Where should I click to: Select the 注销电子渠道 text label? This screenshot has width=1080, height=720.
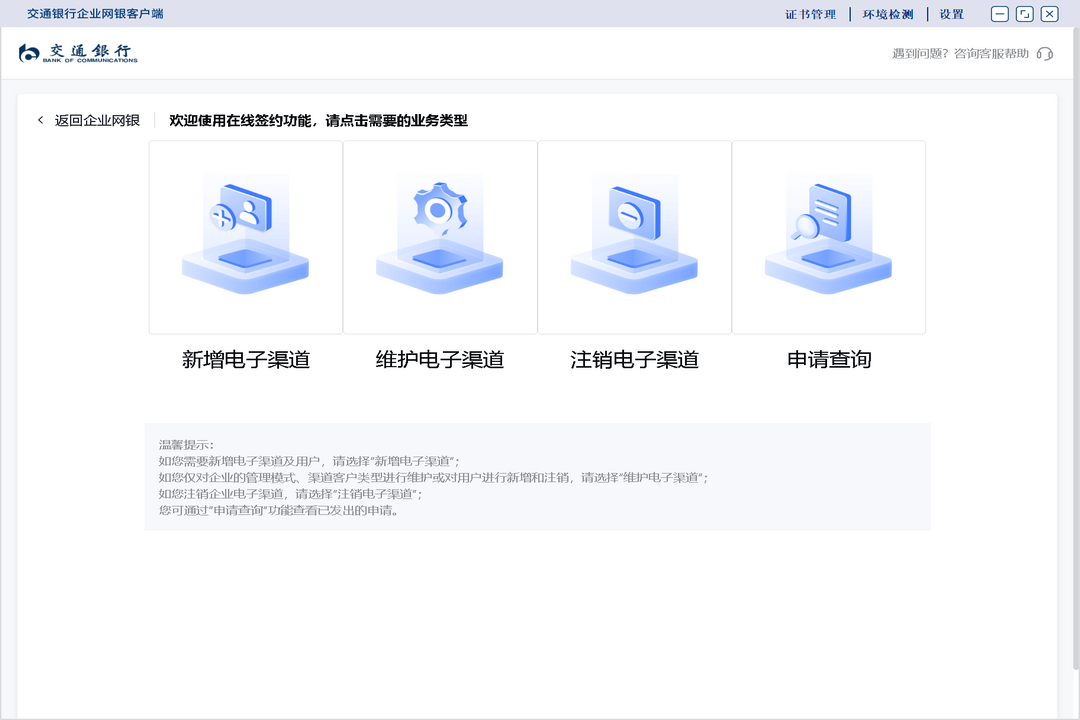632,359
